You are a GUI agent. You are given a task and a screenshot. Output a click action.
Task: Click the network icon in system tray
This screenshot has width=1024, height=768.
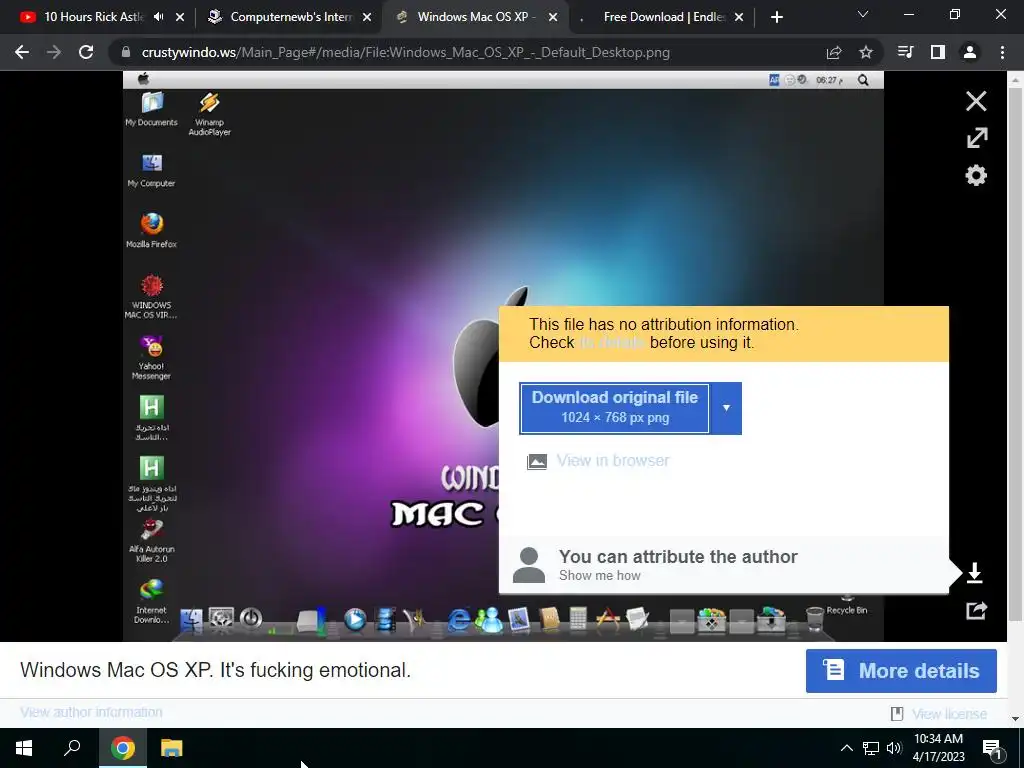pos(871,748)
